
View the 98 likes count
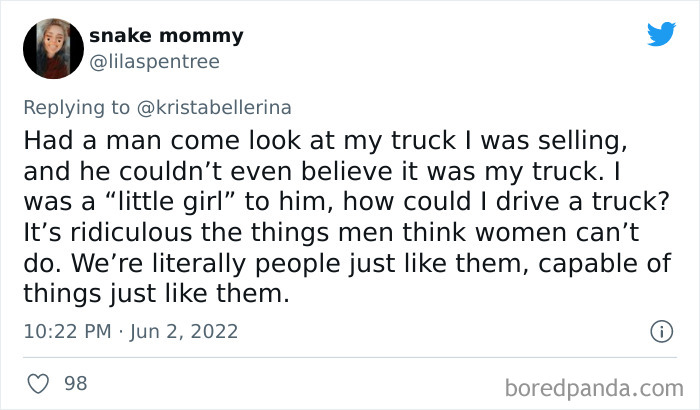pos(75,383)
